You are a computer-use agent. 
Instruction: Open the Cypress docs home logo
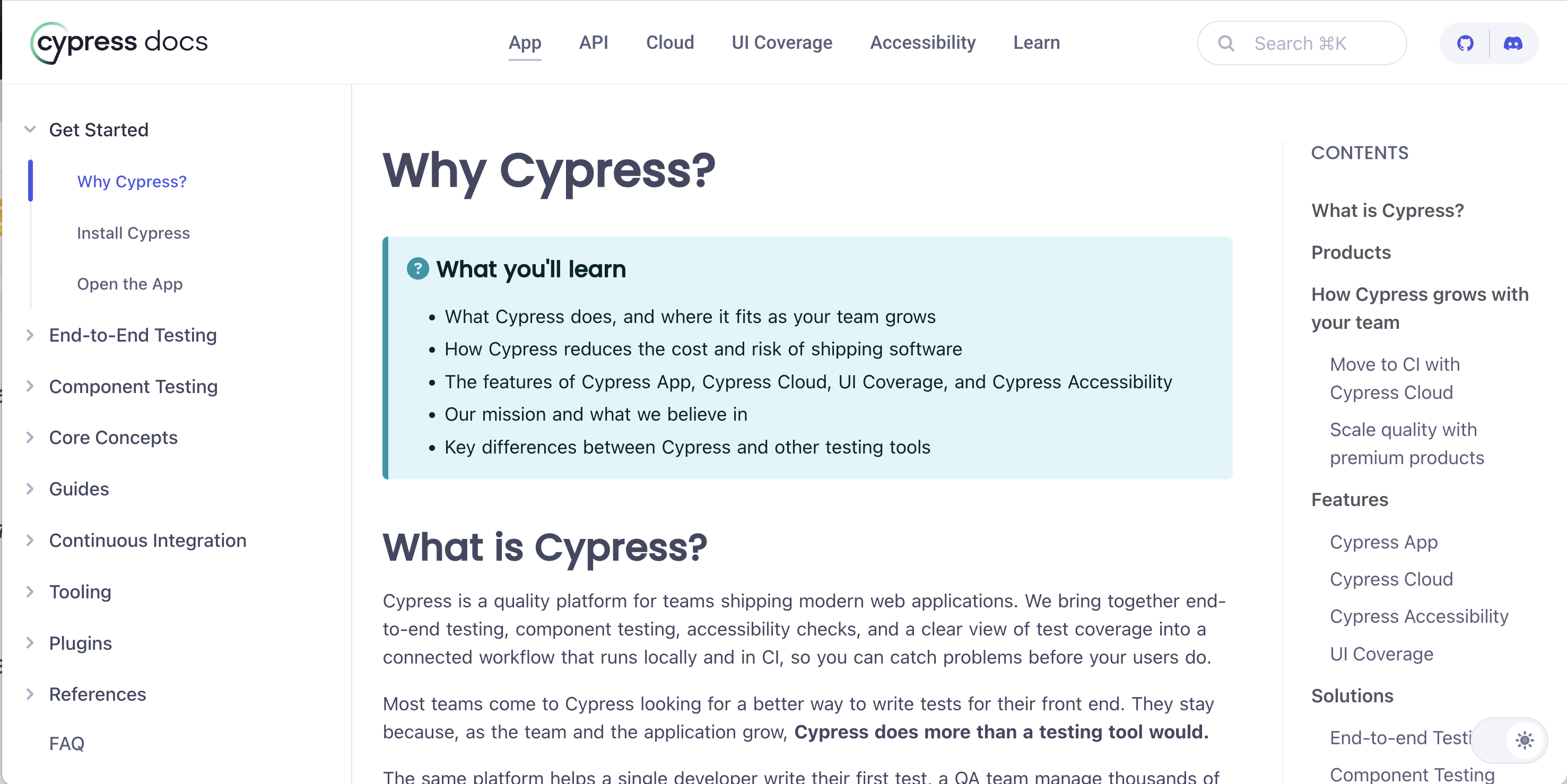[x=119, y=42]
